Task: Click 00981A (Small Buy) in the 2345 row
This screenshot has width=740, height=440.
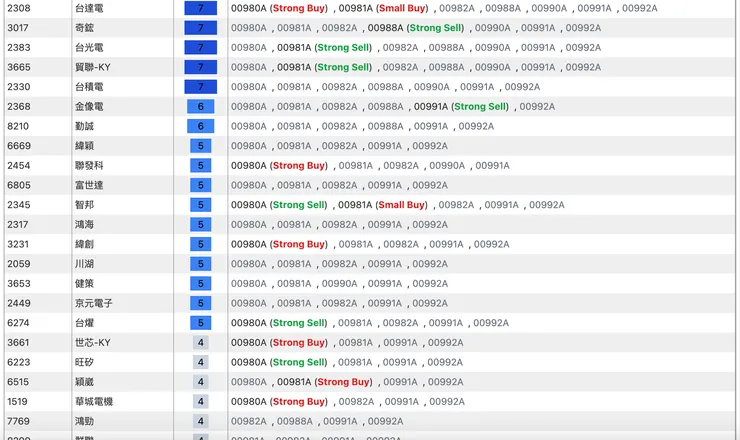Action: pos(383,205)
